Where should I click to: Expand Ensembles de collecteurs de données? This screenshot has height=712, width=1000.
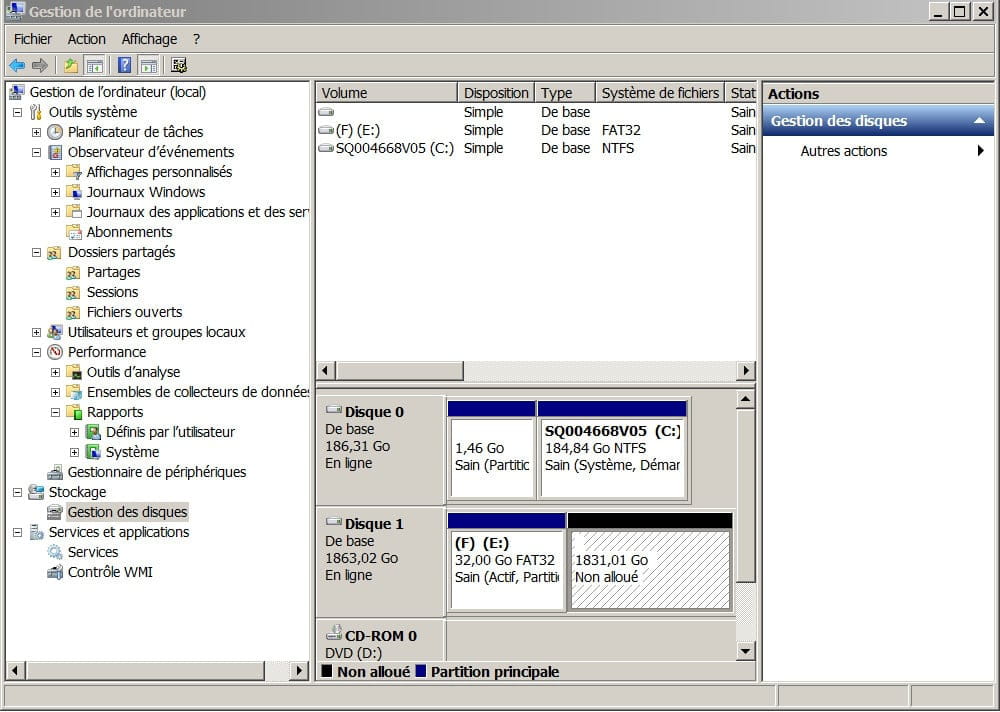pyautogui.click(x=55, y=392)
